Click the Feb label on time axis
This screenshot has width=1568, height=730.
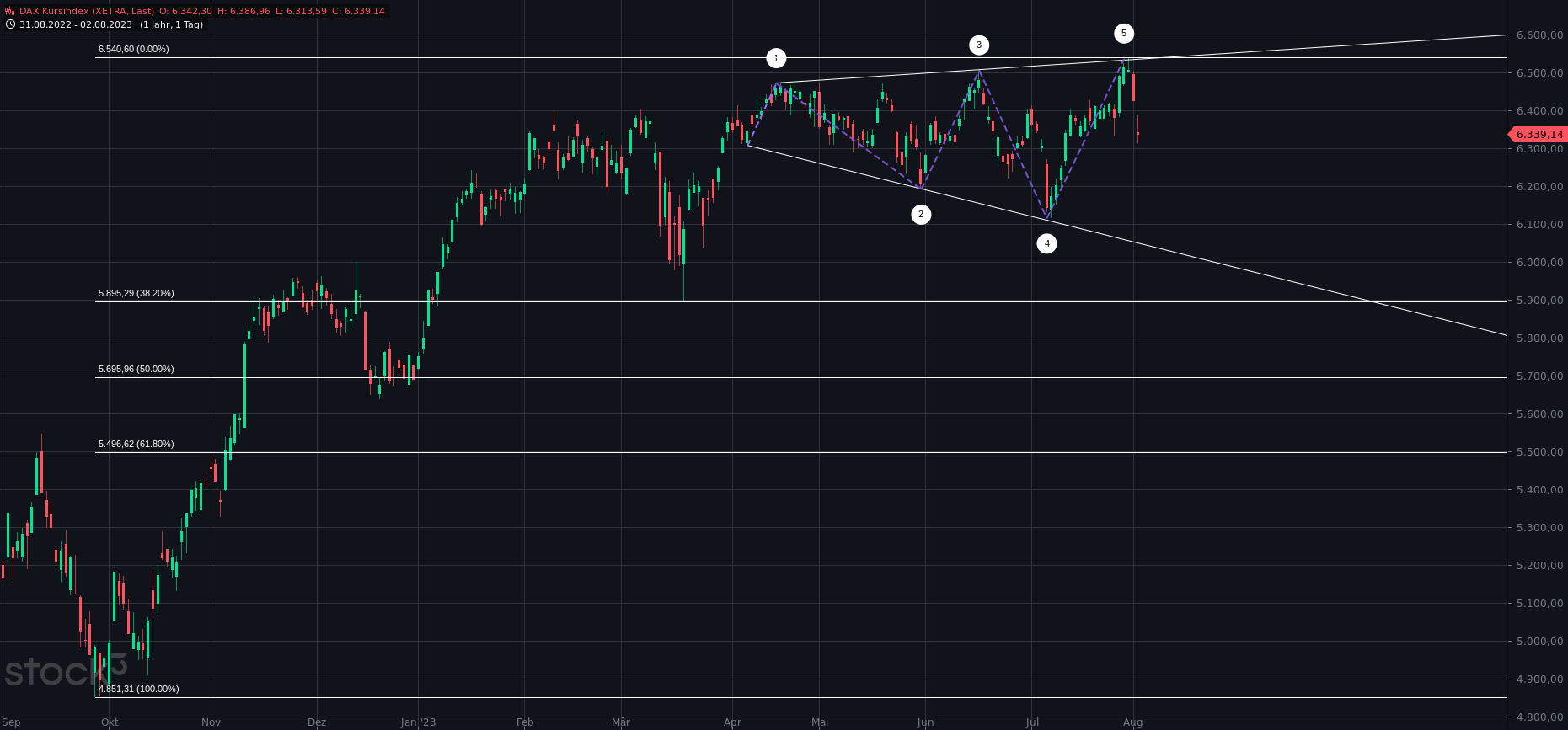[x=525, y=722]
